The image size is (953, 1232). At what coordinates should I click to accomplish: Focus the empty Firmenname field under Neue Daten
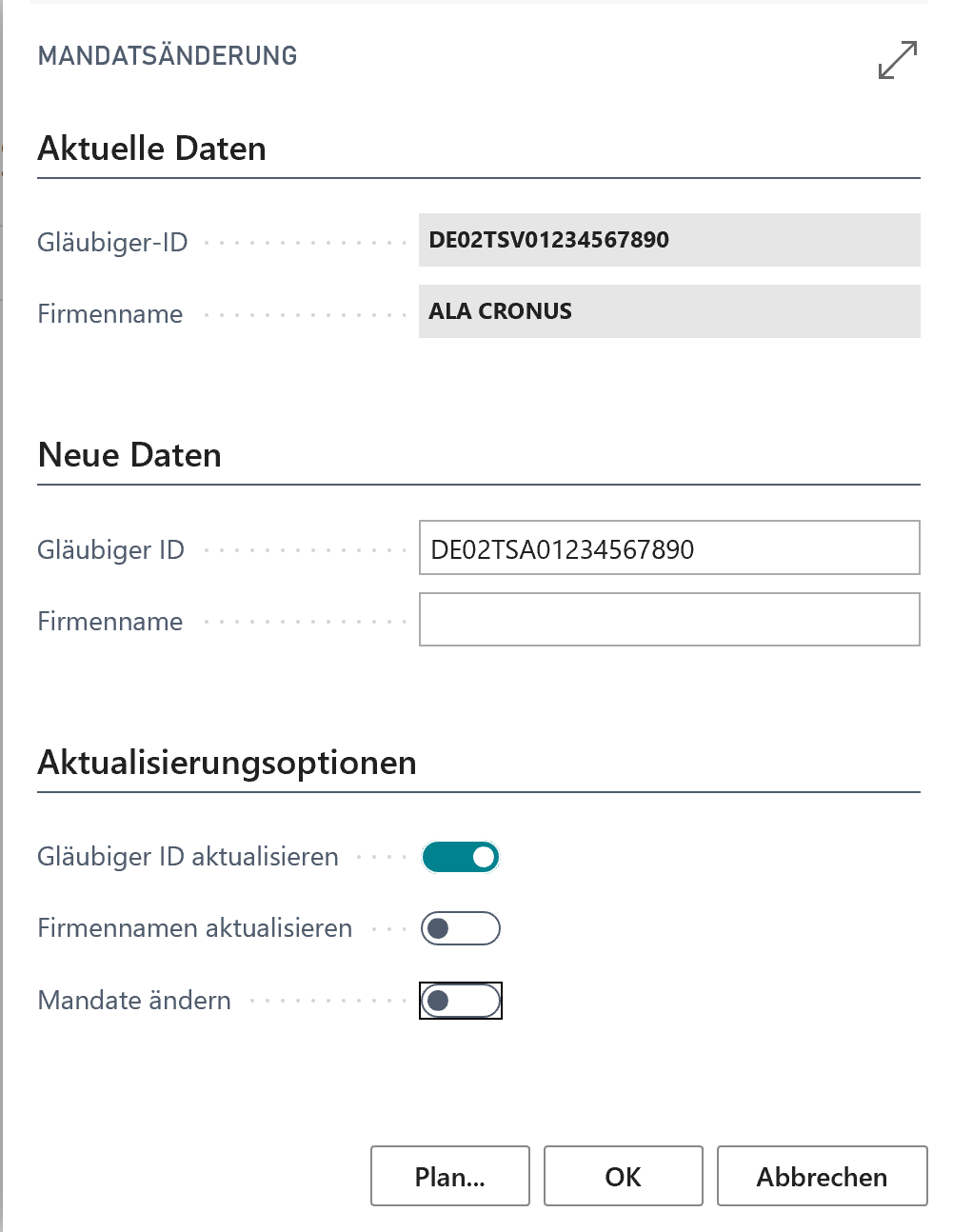[x=668, y=620]
